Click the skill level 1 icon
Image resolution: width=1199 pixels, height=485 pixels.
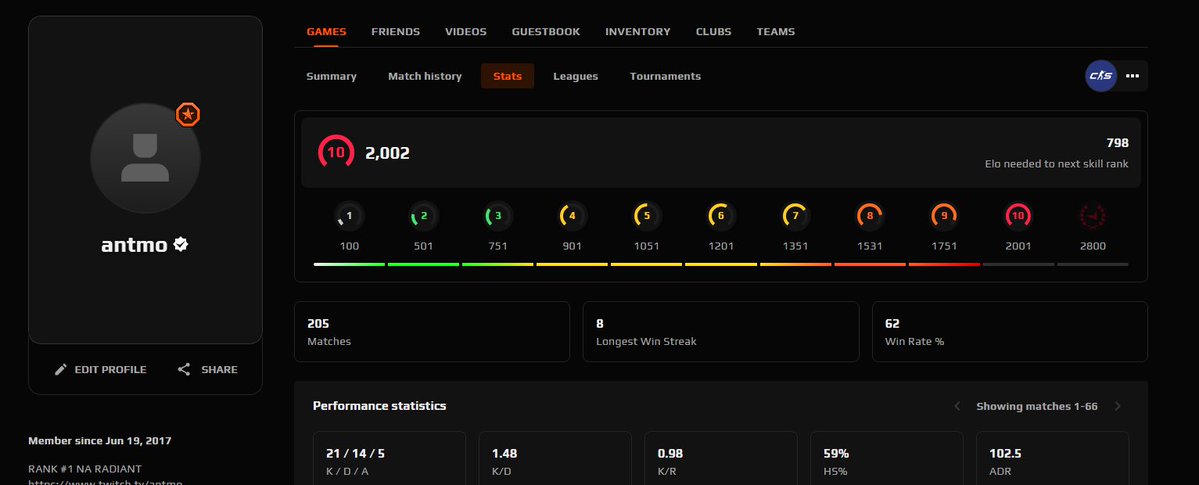click(x=349, y=216)
